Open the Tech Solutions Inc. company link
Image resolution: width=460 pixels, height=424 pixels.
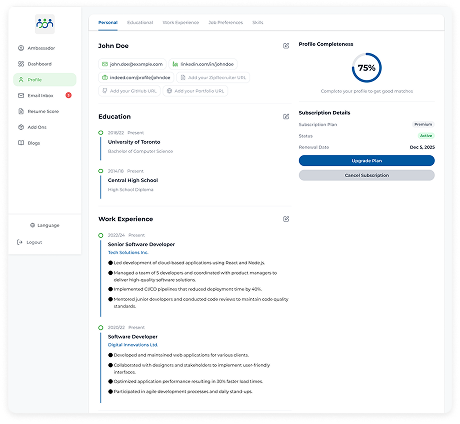(128, 253)
